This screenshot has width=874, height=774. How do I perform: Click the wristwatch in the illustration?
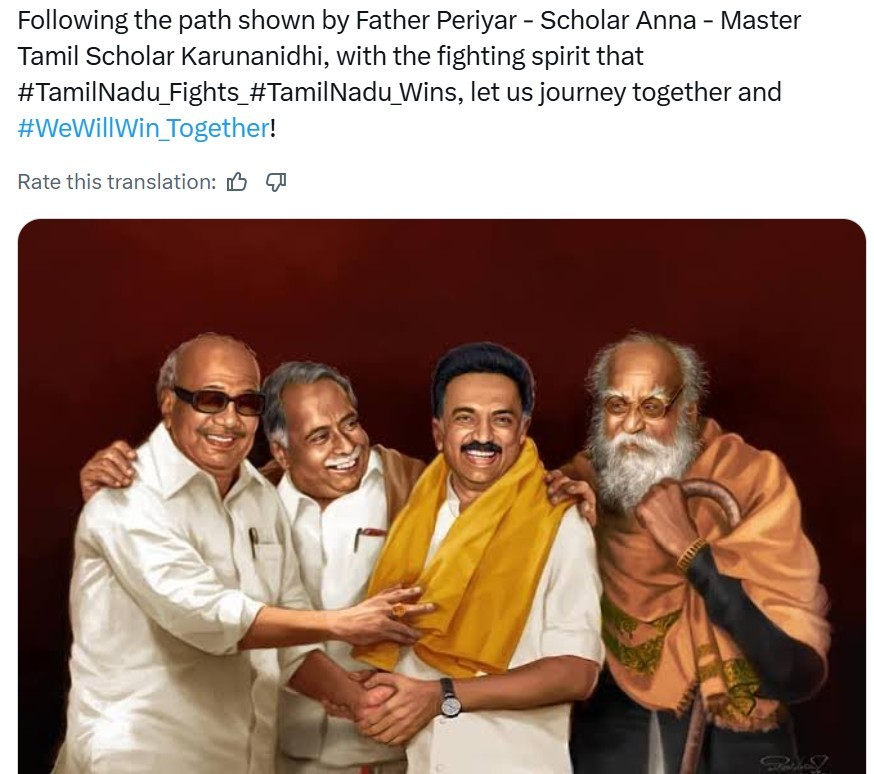coord(449,698)
